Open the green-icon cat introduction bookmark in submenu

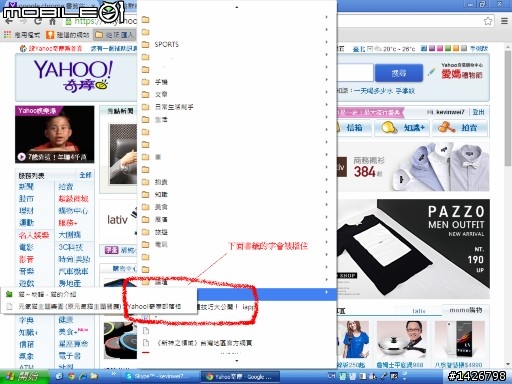coord(98,294)
